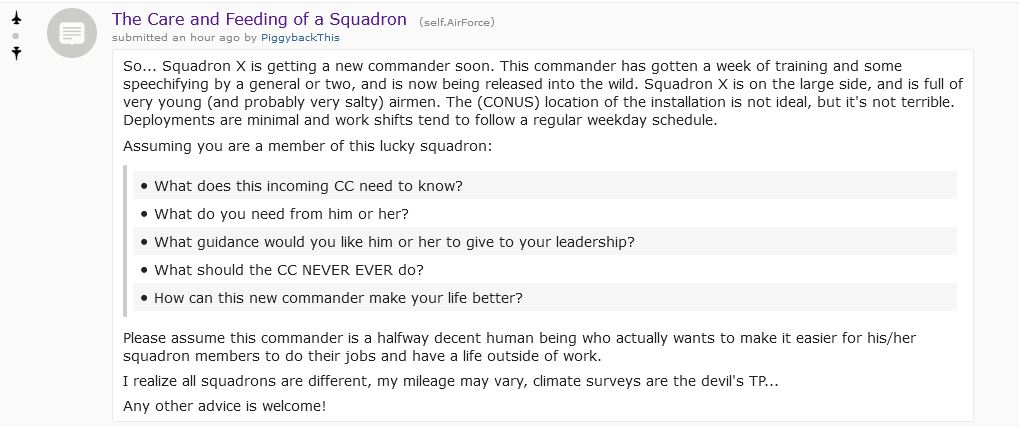The height and width of the screenshot is (427, 1019).
Task: Click the "Assuming you are a member" line
Action: point(307,146)
